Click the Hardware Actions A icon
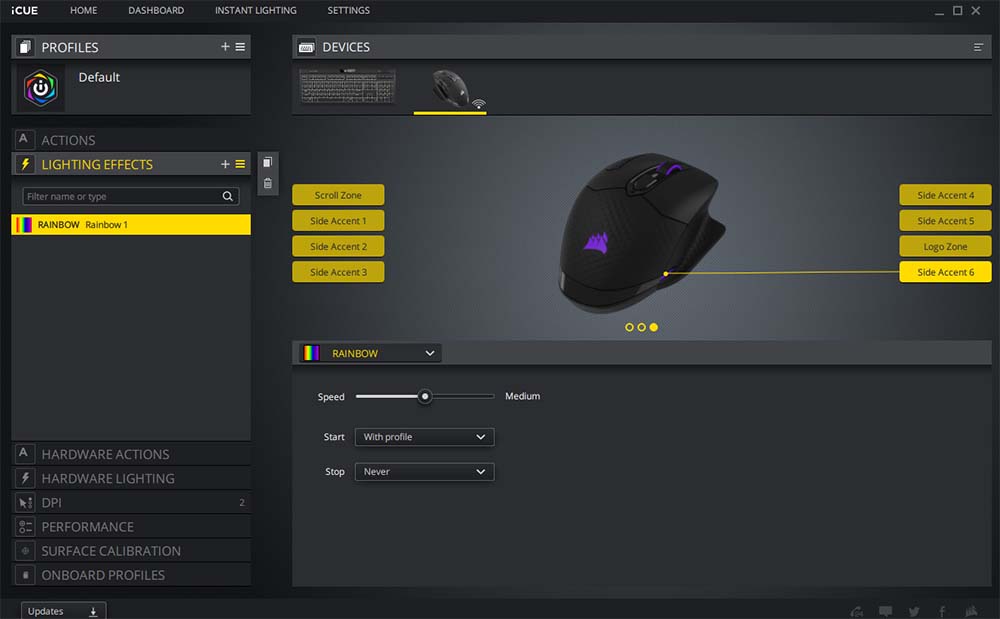The height and width of the screenshot is (619, 1000). (24, 453)
